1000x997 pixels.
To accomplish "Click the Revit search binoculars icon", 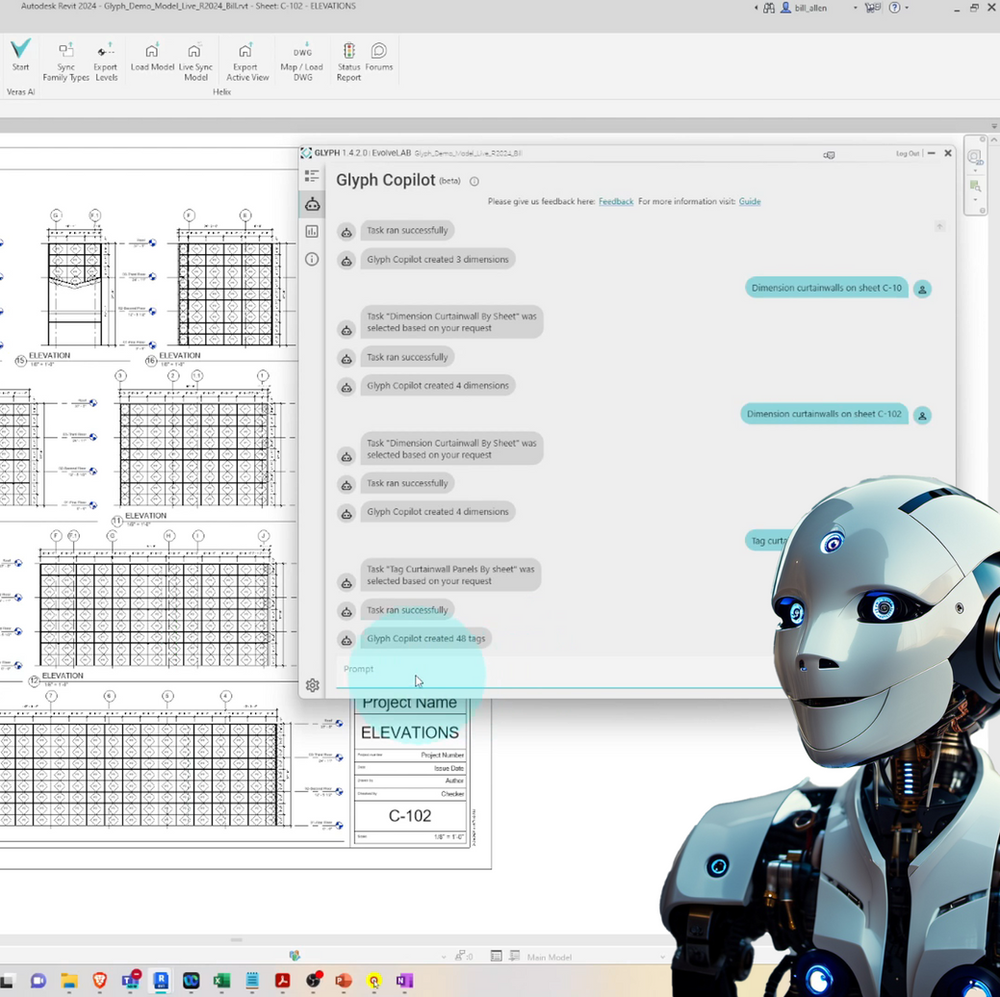I will click(769, 8).
